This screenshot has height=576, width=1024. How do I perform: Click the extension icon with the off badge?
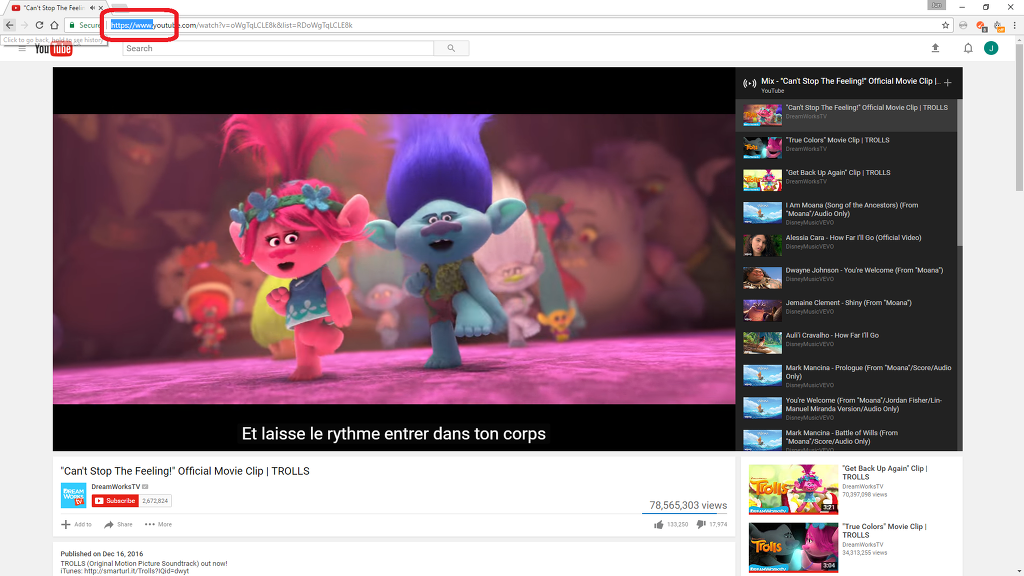pyautogui.click(x=998, y=25)
